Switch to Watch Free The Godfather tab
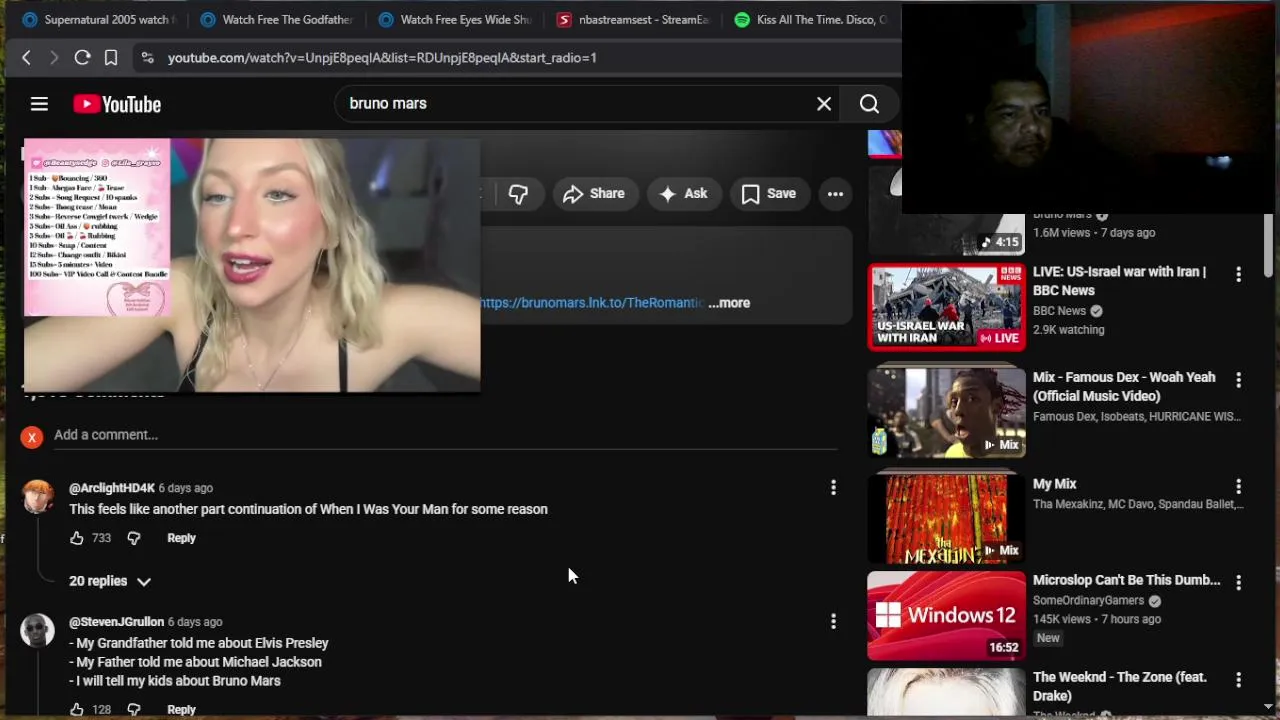The width and height of the screenshot is (1280, 720). pos(277,20)
